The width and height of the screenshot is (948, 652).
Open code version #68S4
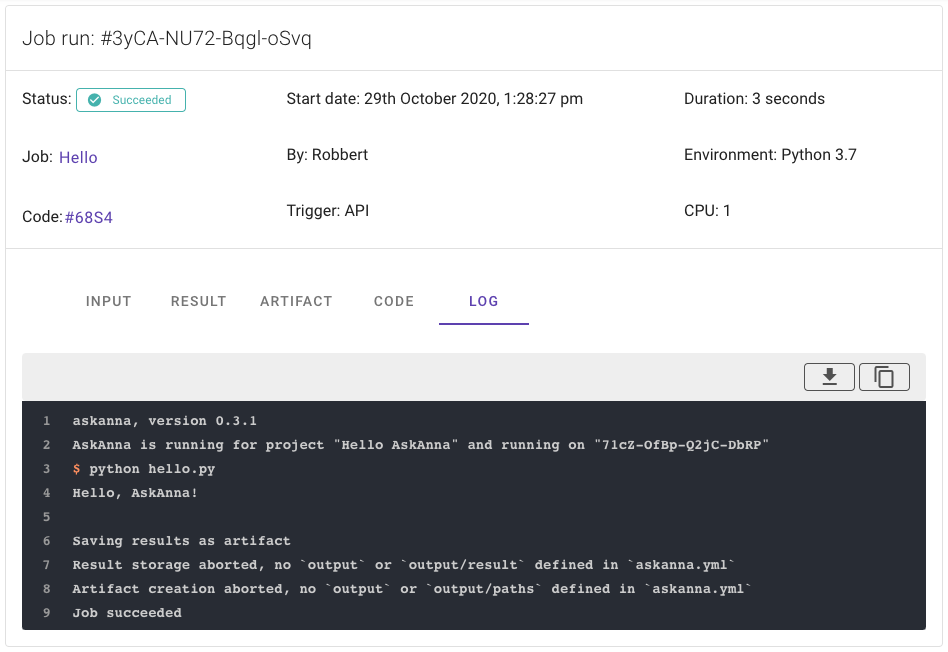(89, 217)
